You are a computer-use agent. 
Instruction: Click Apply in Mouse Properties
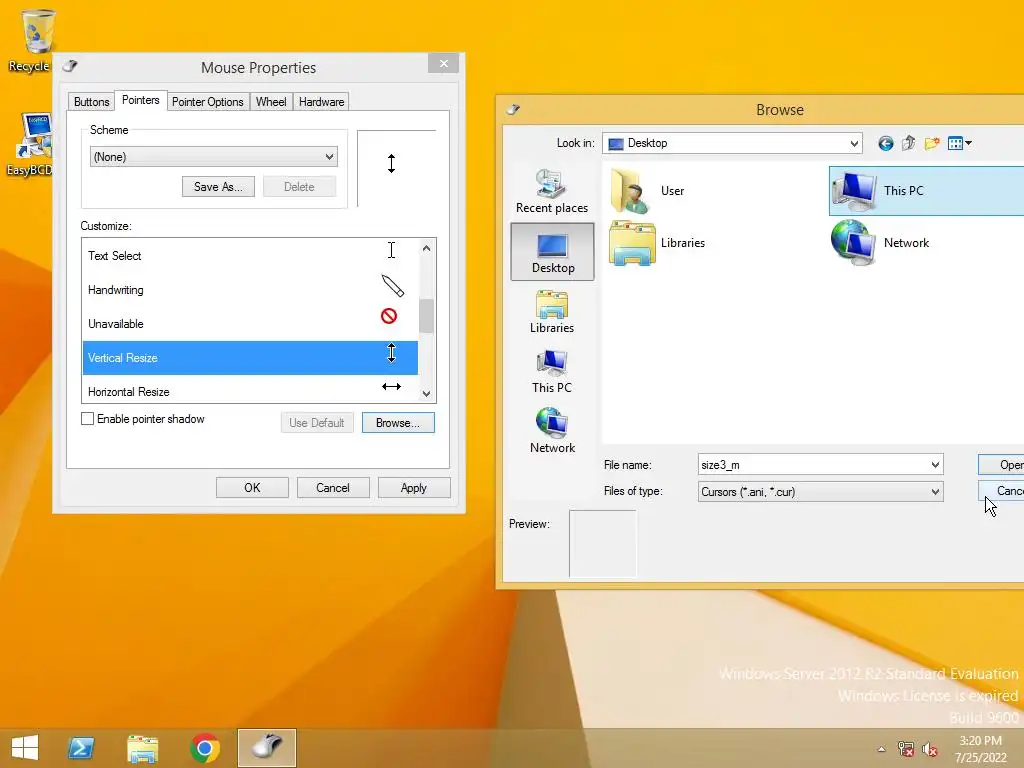(x=413, y=488)
